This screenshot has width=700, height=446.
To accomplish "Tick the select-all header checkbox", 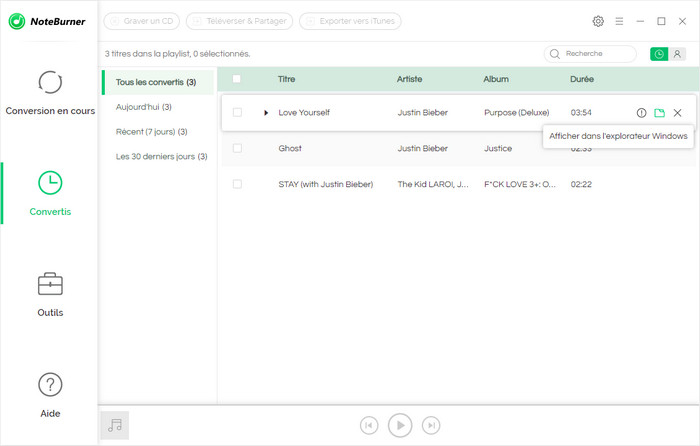I will click(237, 79).
